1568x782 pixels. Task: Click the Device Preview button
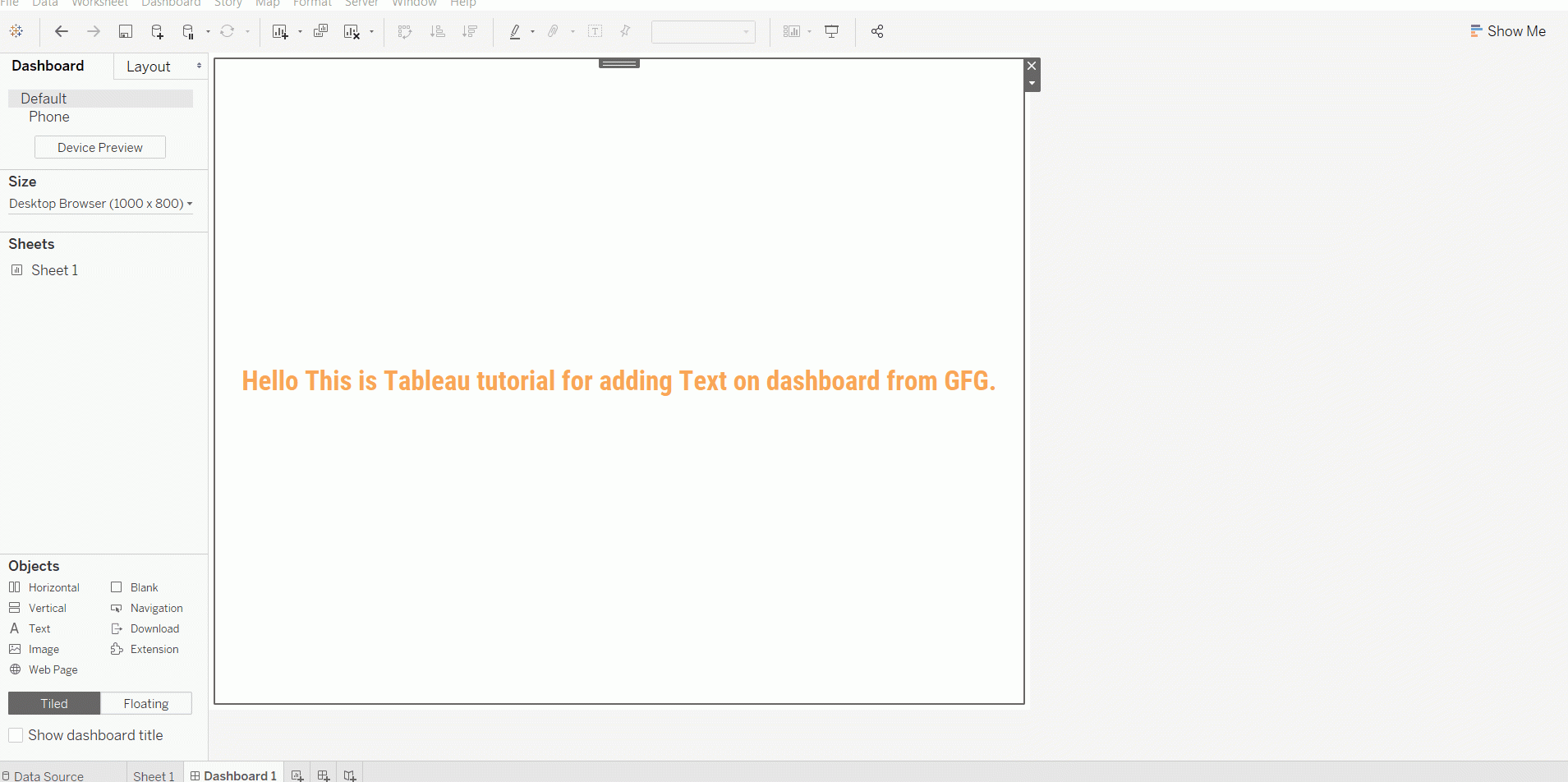pyautogui.click(x=100, y=148)
